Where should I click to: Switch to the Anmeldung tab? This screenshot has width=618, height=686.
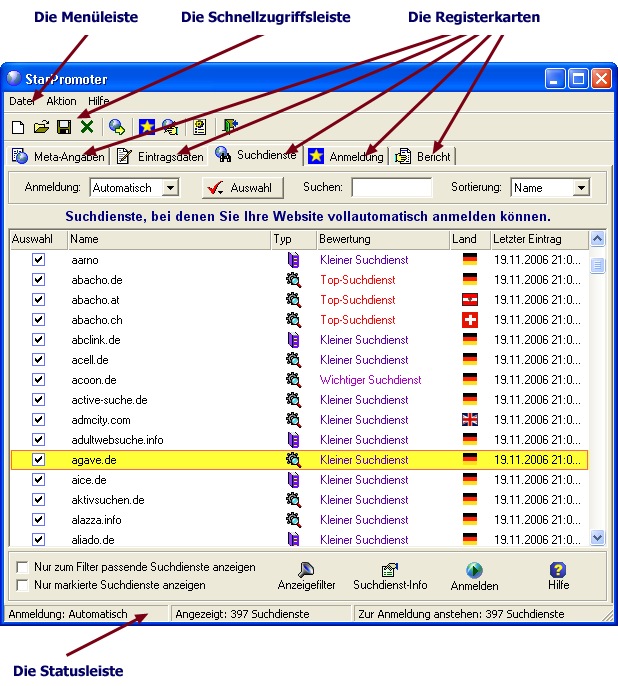pyautogui.click(x=346, y=156)
